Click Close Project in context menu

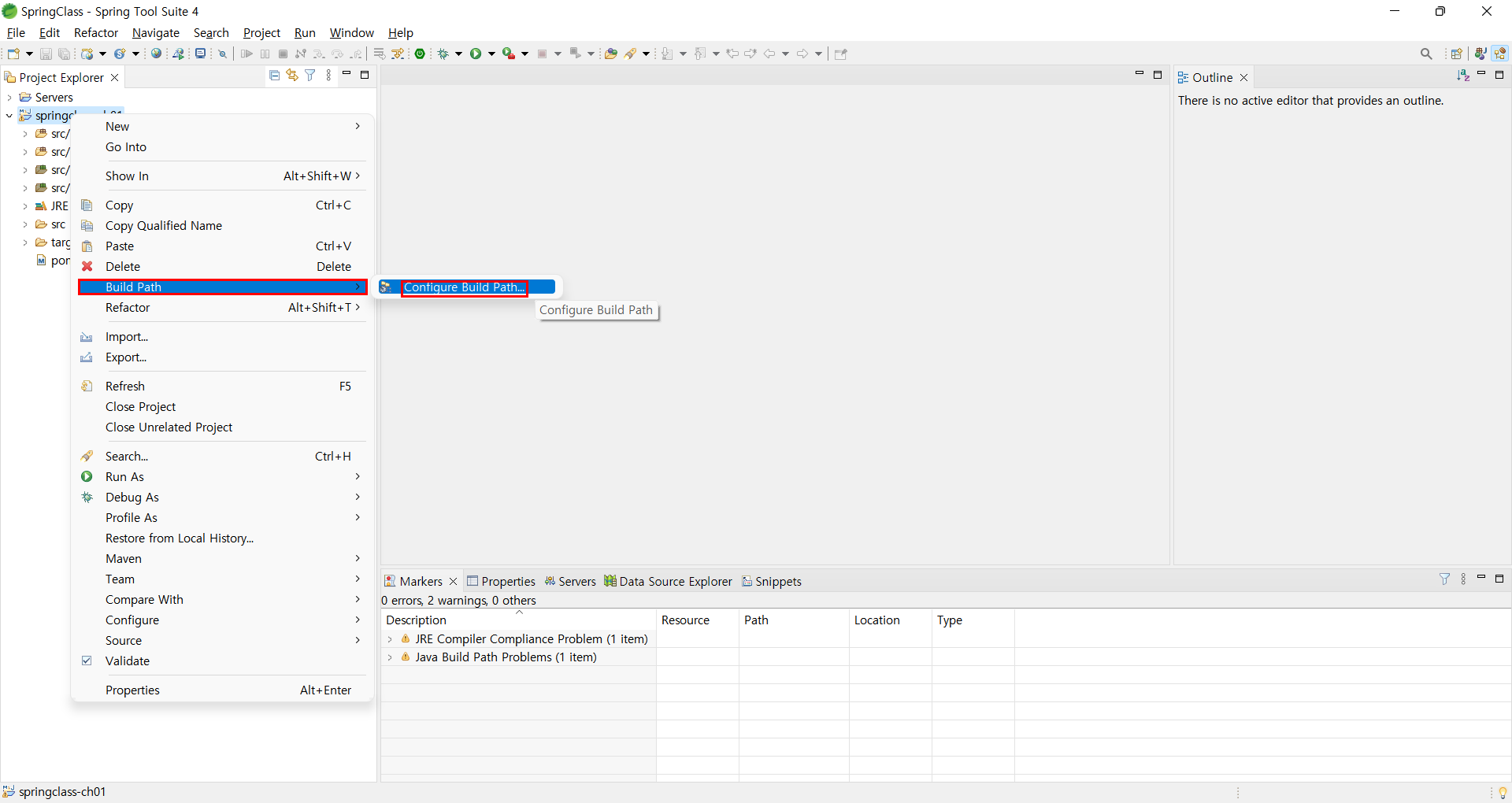click(223, 407)
